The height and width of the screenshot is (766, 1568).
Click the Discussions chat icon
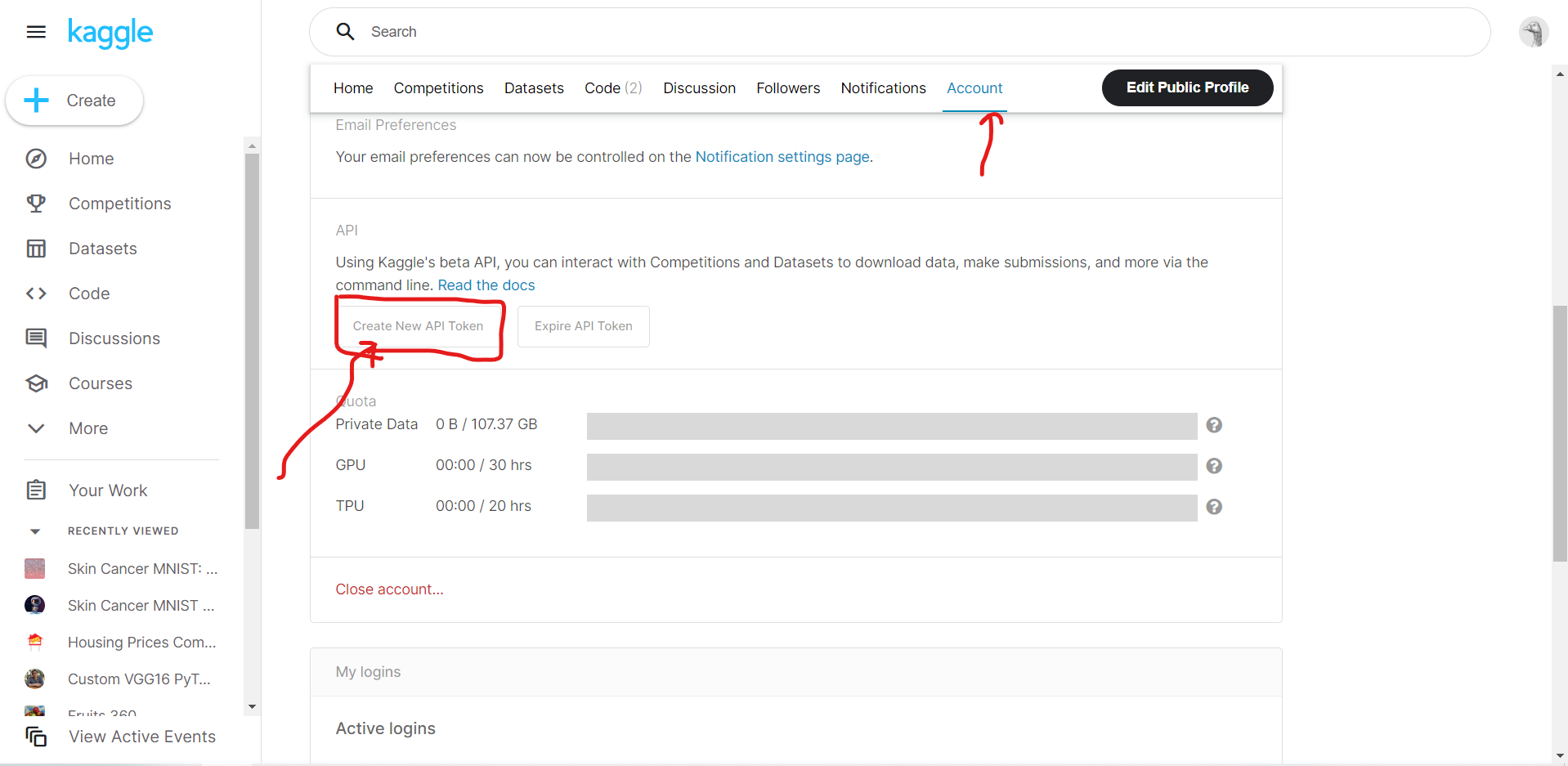(x=36, y=338)
